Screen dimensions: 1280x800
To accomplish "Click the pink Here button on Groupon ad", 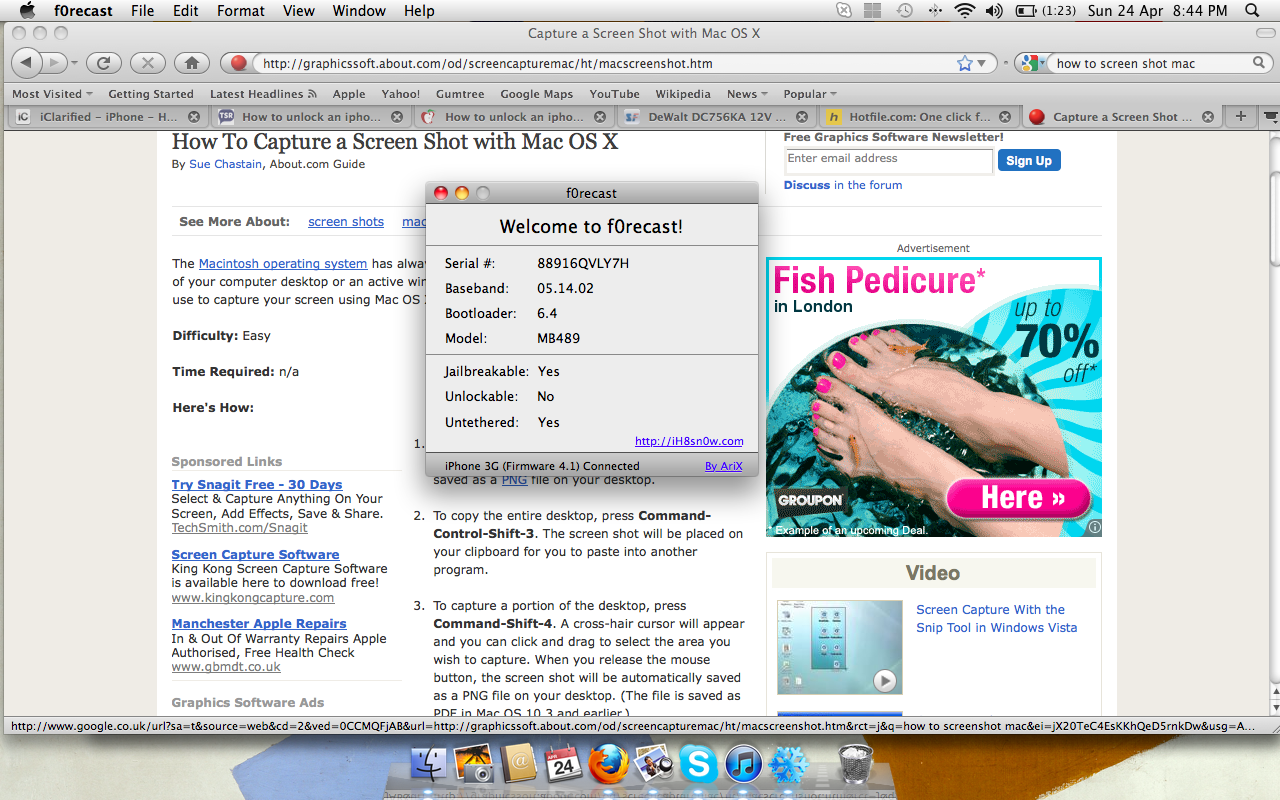I will pyautogui.click(x=1018, y=497).
